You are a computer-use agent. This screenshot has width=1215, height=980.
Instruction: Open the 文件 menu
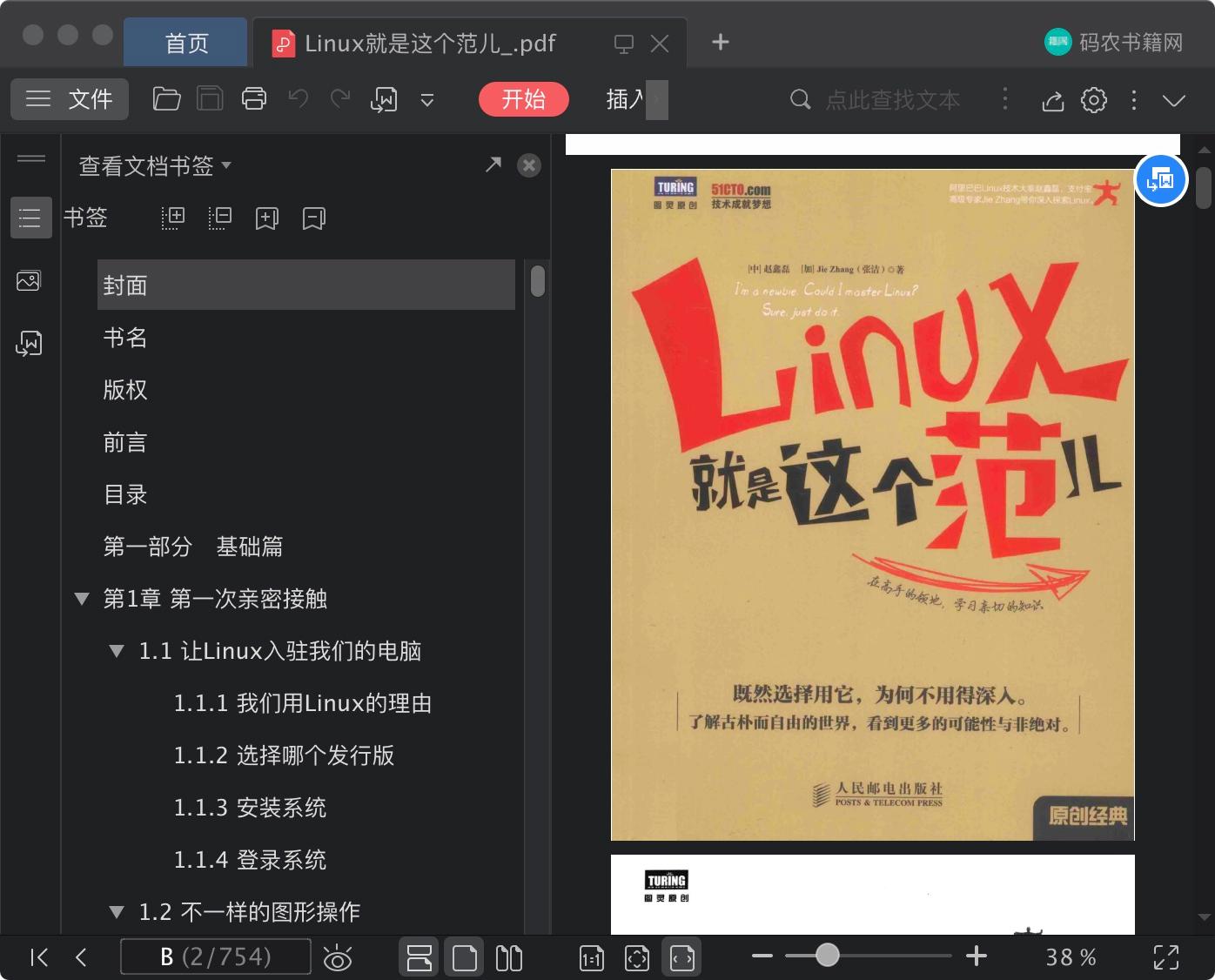[x=70, y=99]
